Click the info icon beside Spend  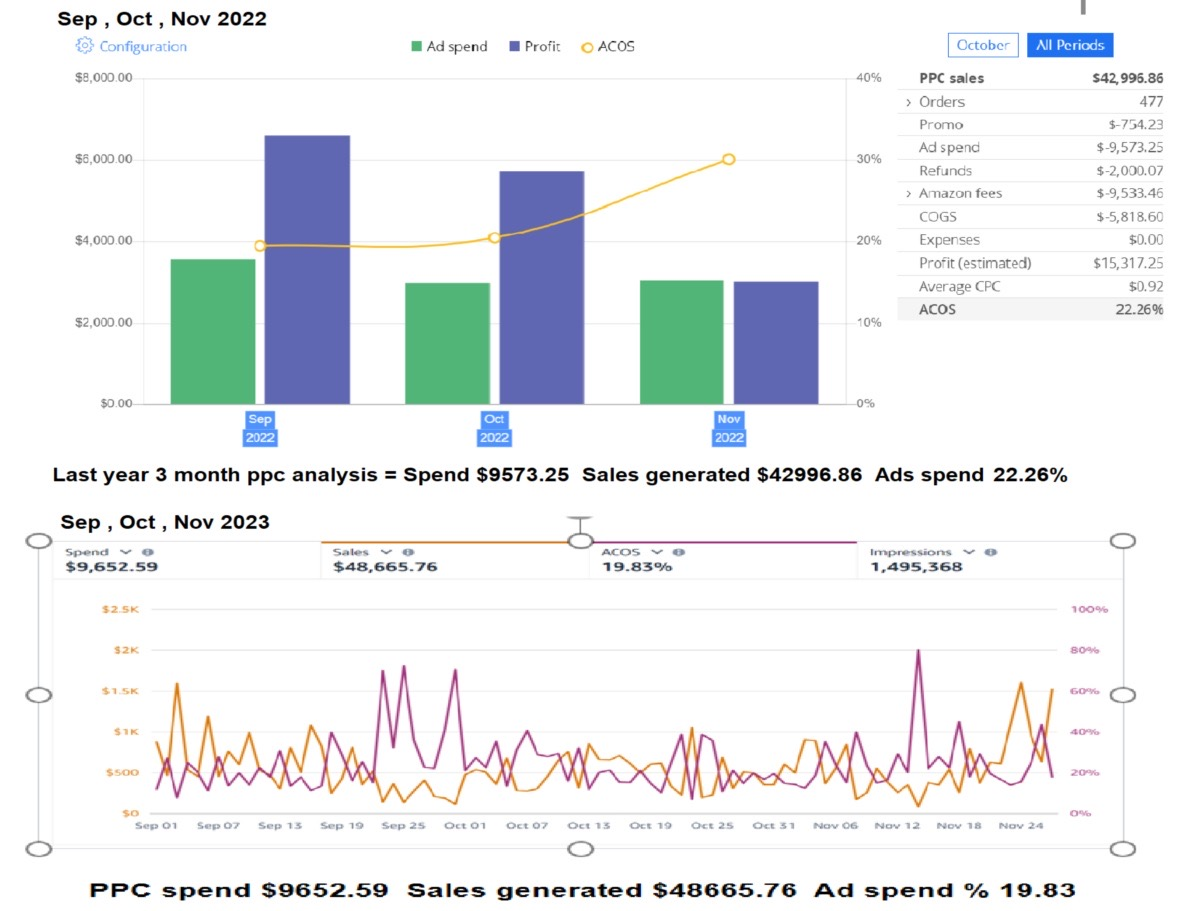click(147, 552)
